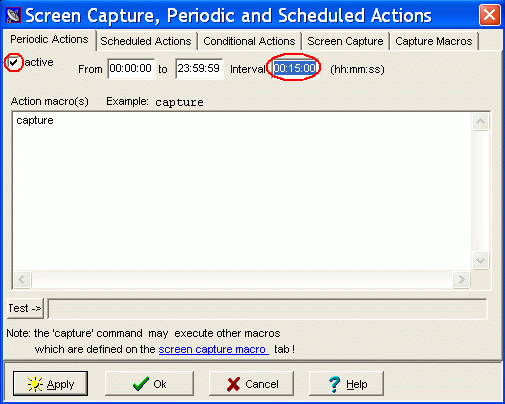Close the Periodic and Scheduled Actions window
Screen dimensions: 505x404
pyautogui.click(x=489, y=15)
